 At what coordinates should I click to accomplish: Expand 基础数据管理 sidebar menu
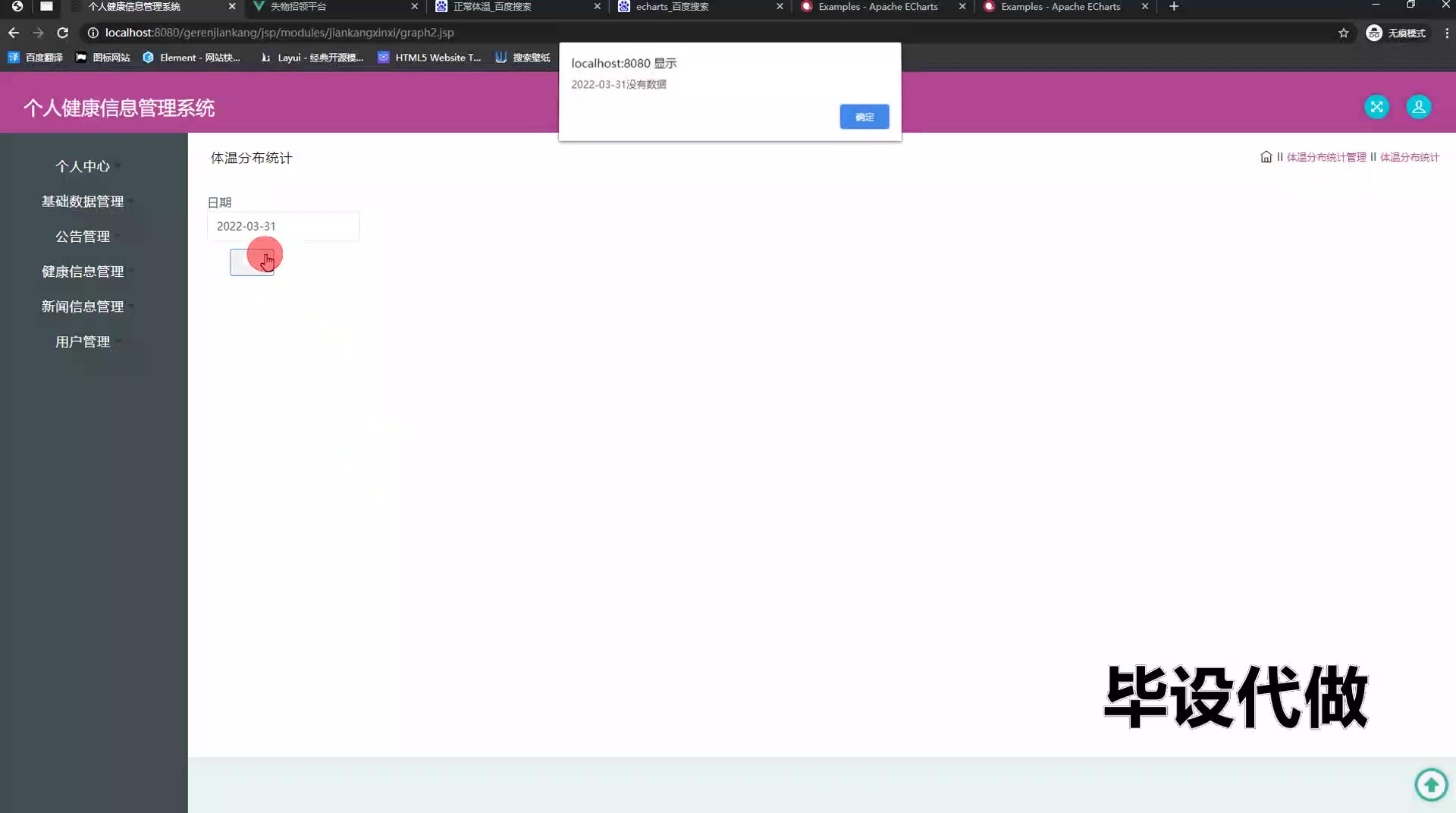point(83,201)
